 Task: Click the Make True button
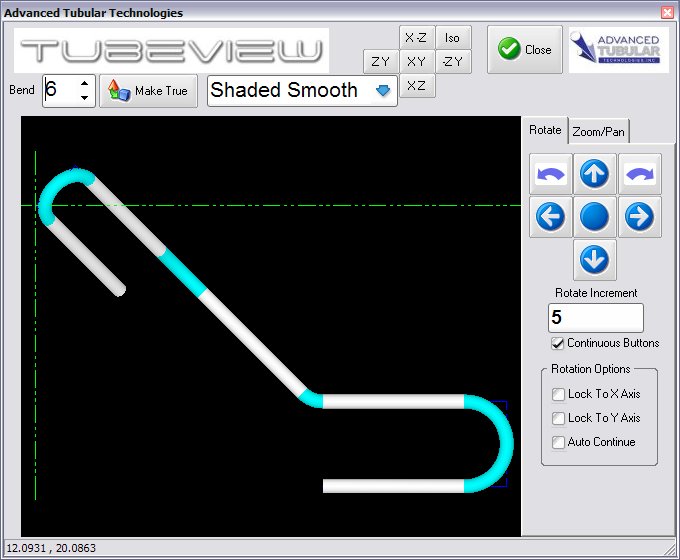(149, 90)
